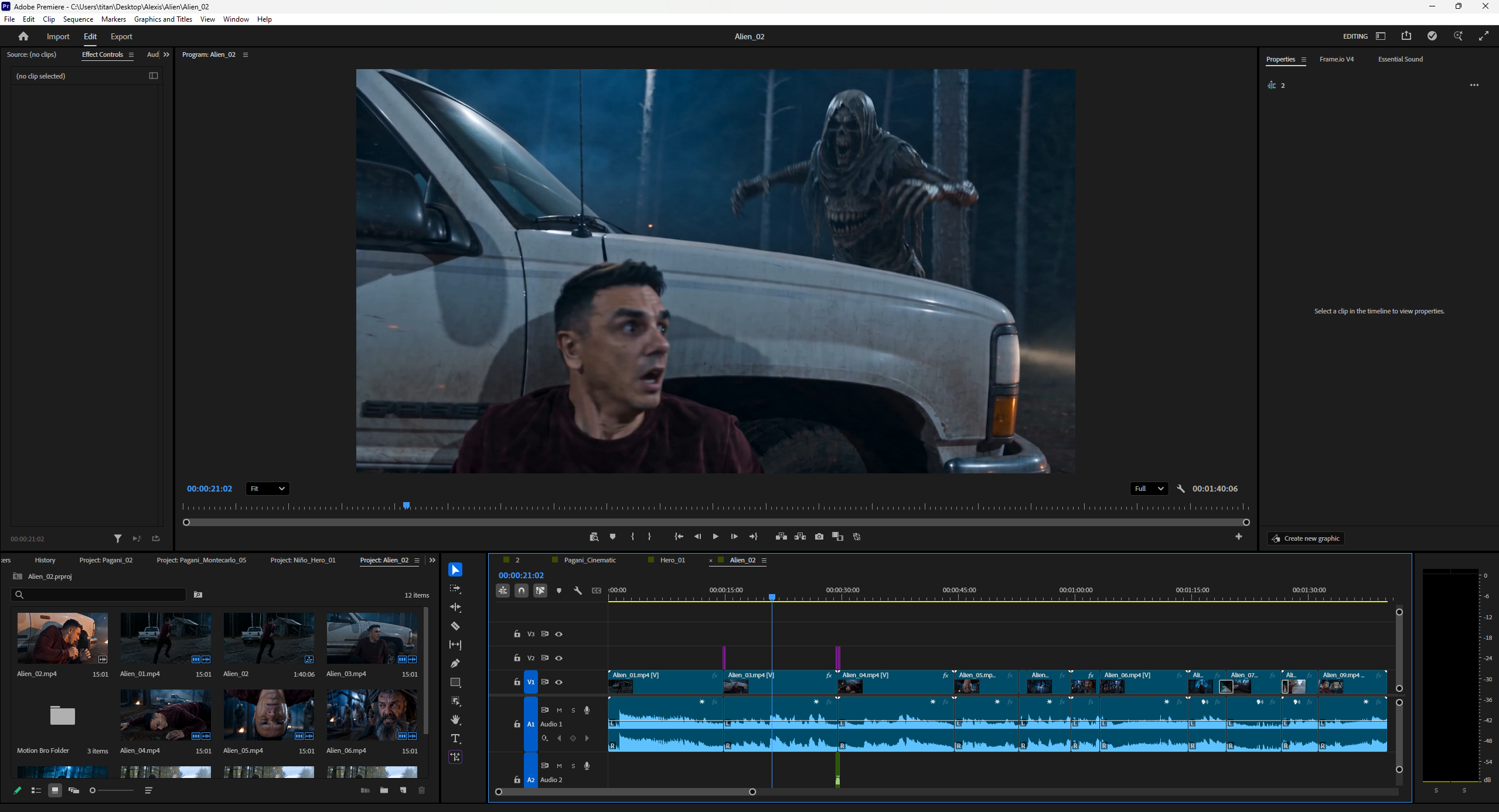The image size is (1499, 812).
Task: Click the Program monitor playhead marker
Action: tap(406, 505)
